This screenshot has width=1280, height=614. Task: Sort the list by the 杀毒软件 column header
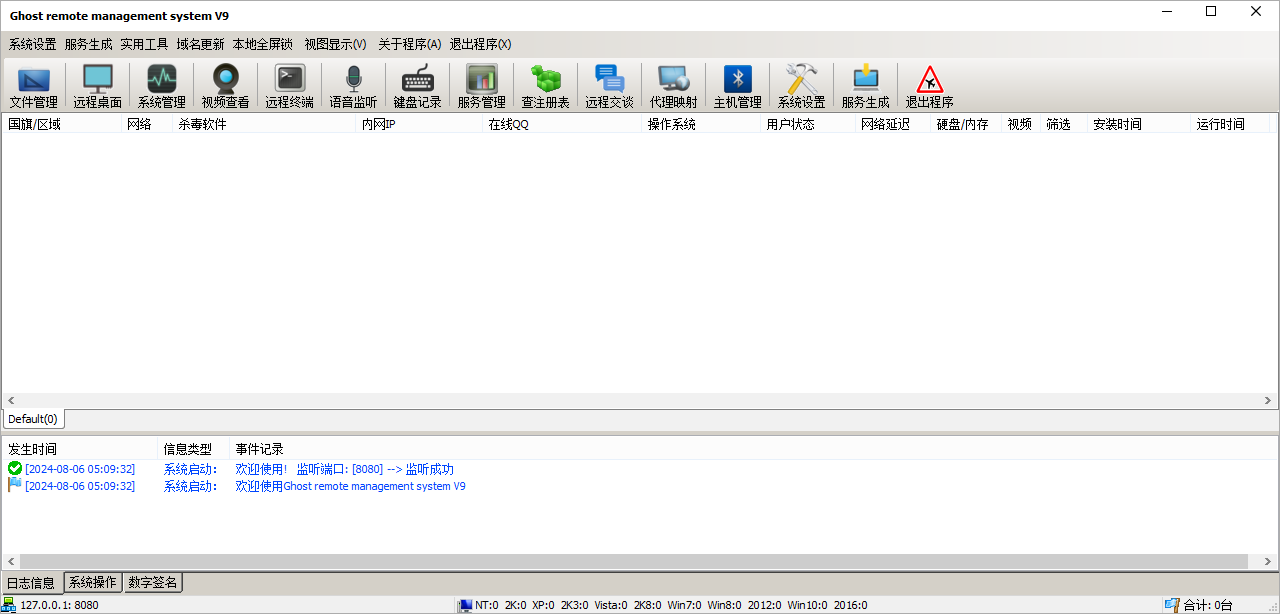coord(203,124)
